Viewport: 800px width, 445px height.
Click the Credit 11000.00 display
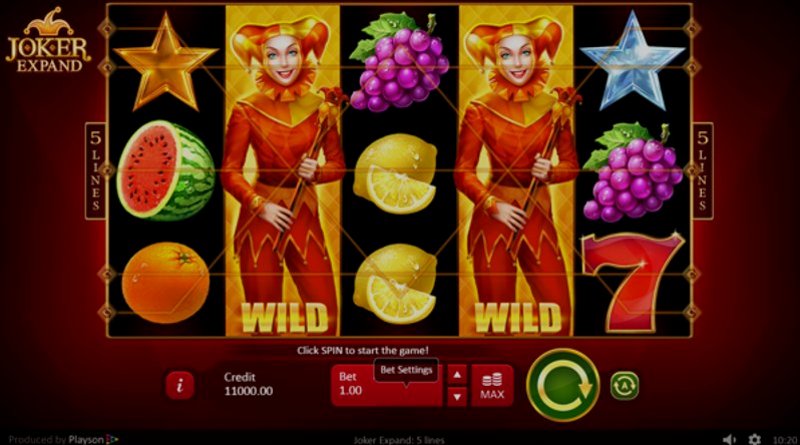pos(248,384)
